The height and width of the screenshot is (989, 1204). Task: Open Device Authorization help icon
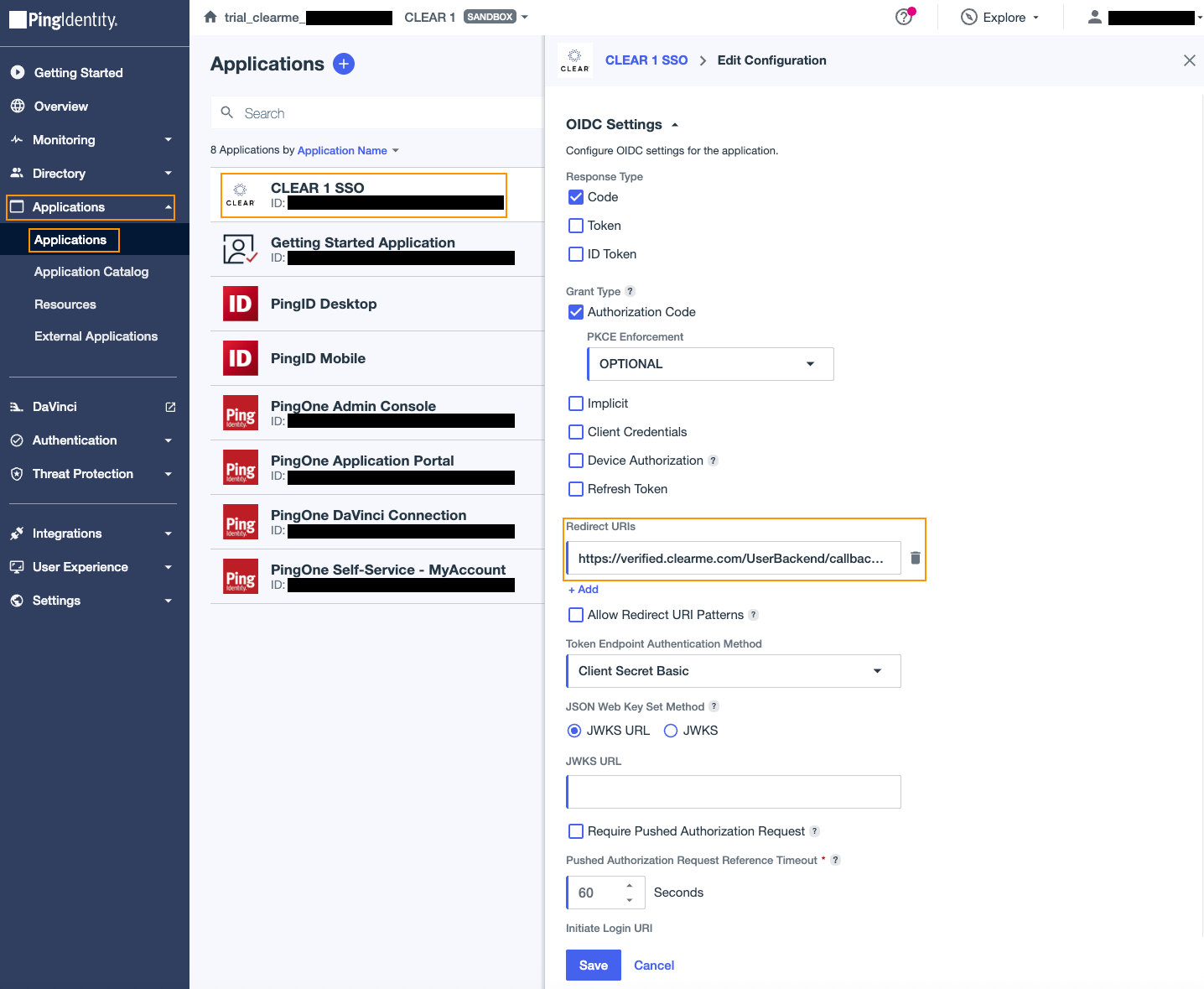[714, 461]
